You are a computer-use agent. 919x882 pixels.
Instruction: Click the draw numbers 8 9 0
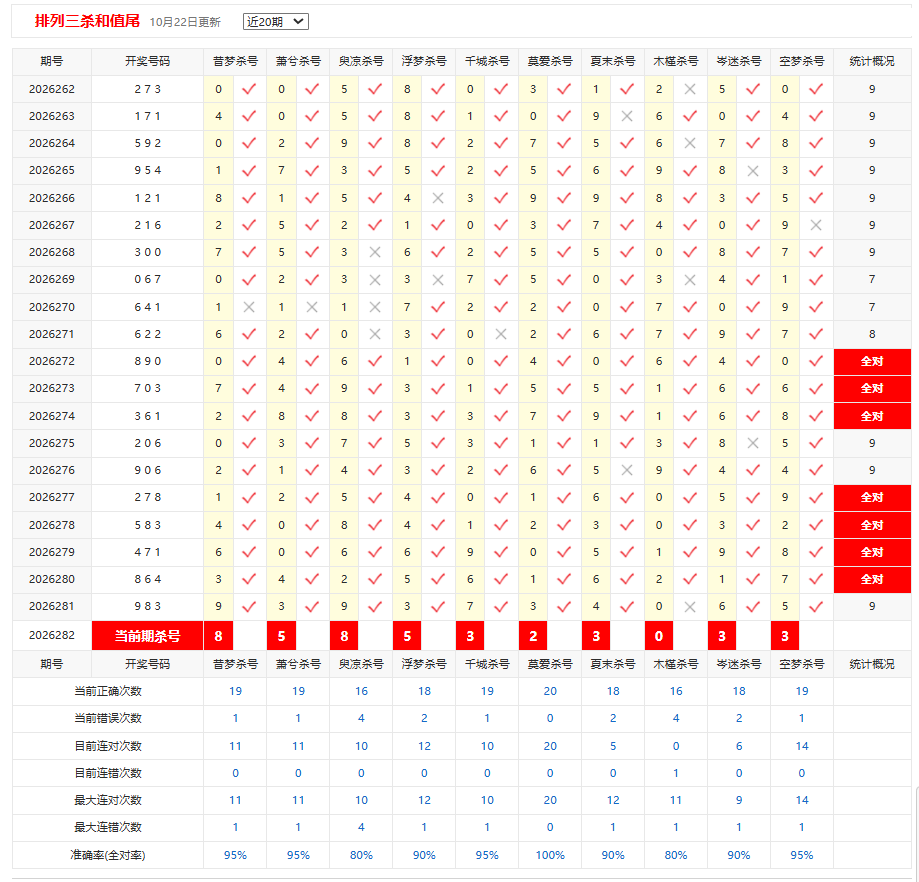click(147, 362)
